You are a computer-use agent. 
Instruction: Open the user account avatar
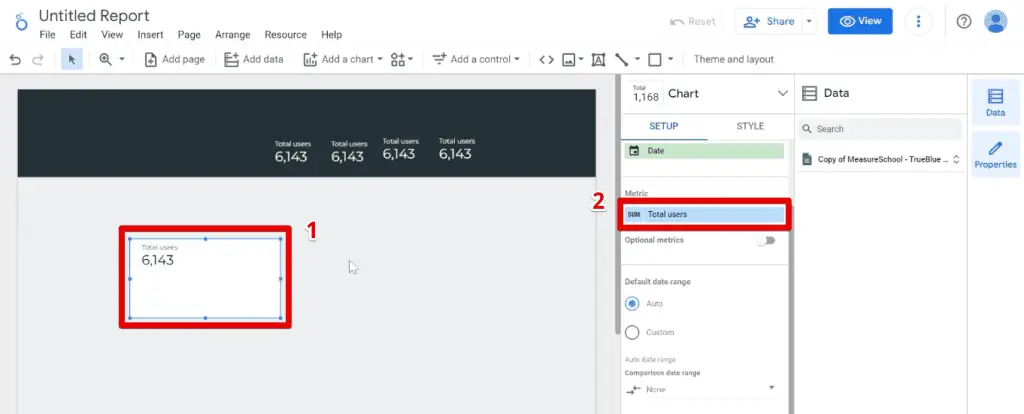pos(995,22)
